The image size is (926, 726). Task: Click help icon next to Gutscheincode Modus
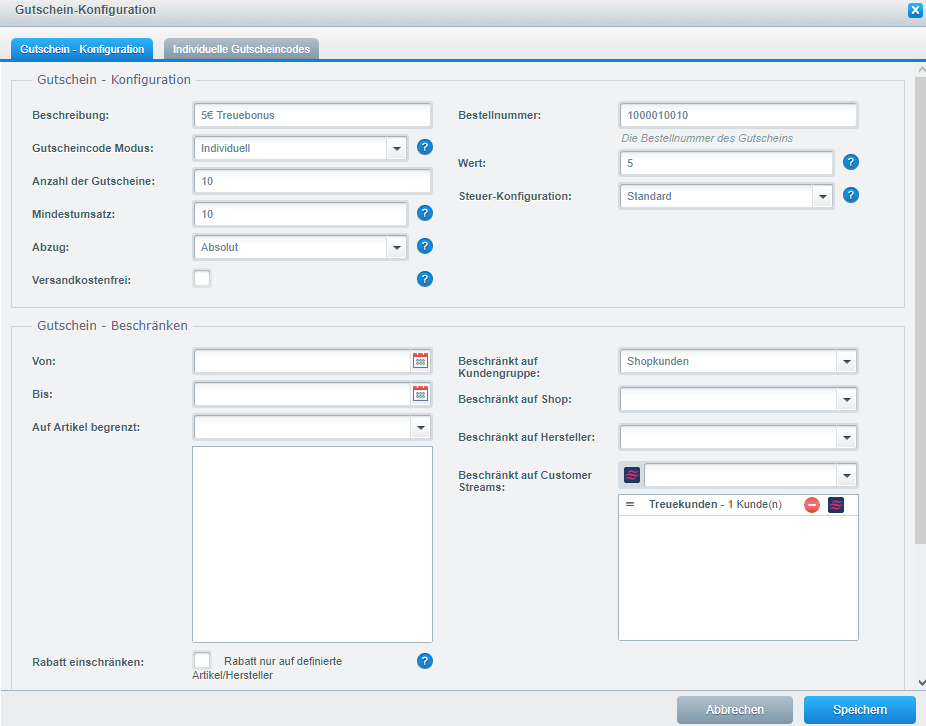[425, 148]
